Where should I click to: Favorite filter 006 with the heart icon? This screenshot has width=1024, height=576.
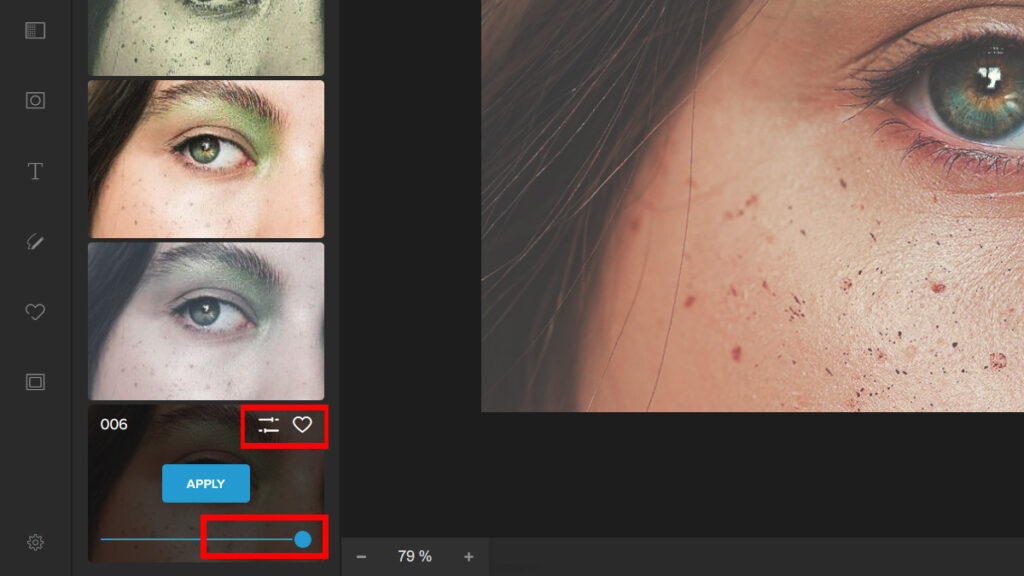[302, 425]
